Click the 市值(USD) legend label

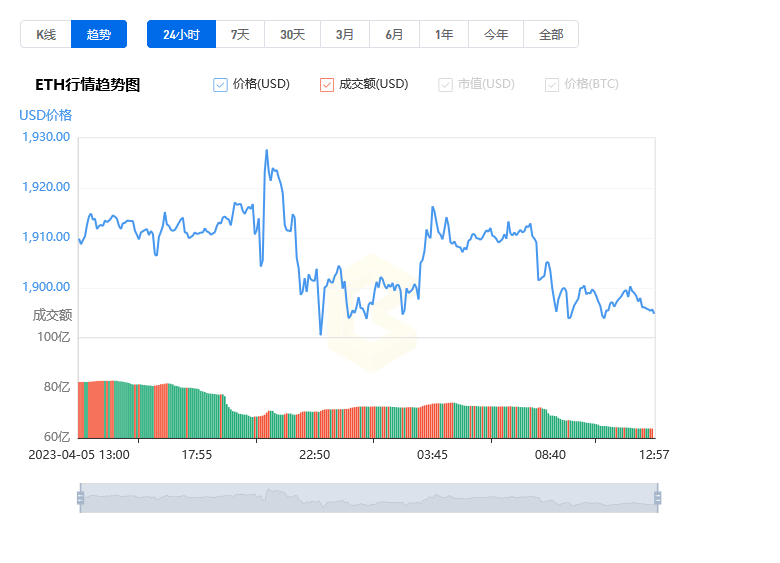(486, 84)
